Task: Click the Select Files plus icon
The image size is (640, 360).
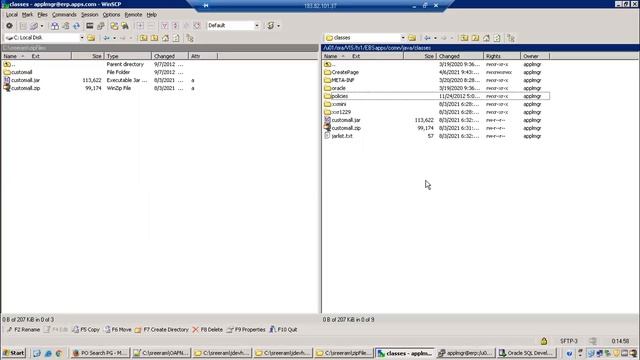Action: coord(140,26)
